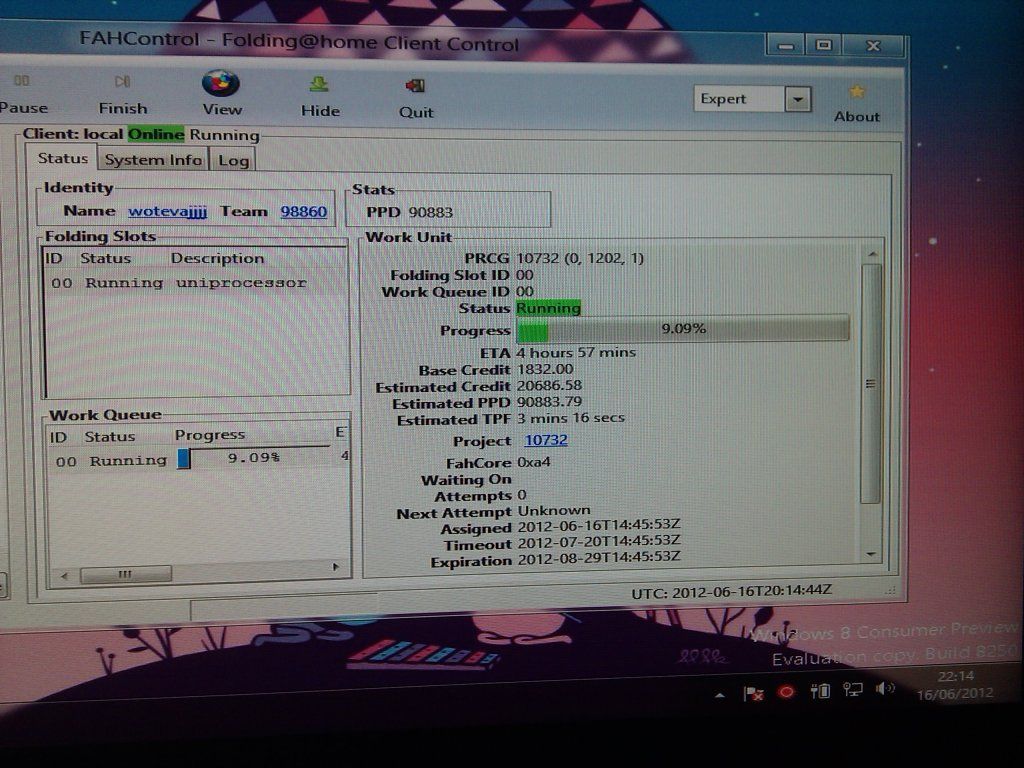The image size is (1024, 768).
Task: Quit the client via the Quit icon
Action: pos(415,86)
